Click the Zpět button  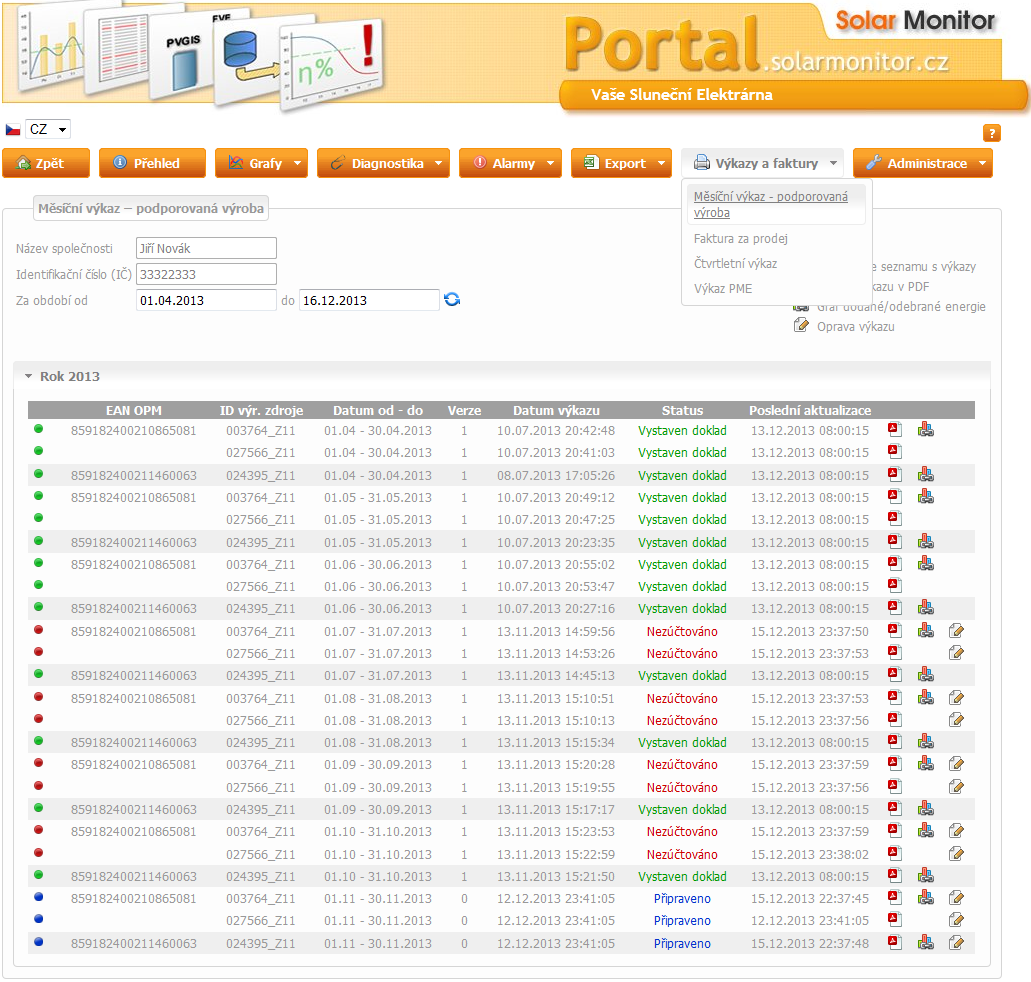point(46,164)
